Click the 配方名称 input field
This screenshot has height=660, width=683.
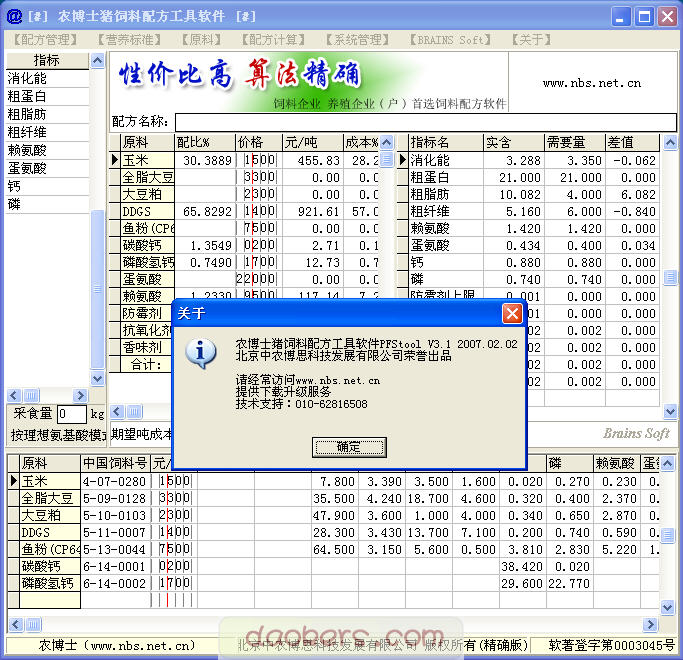tap(426, 122)
